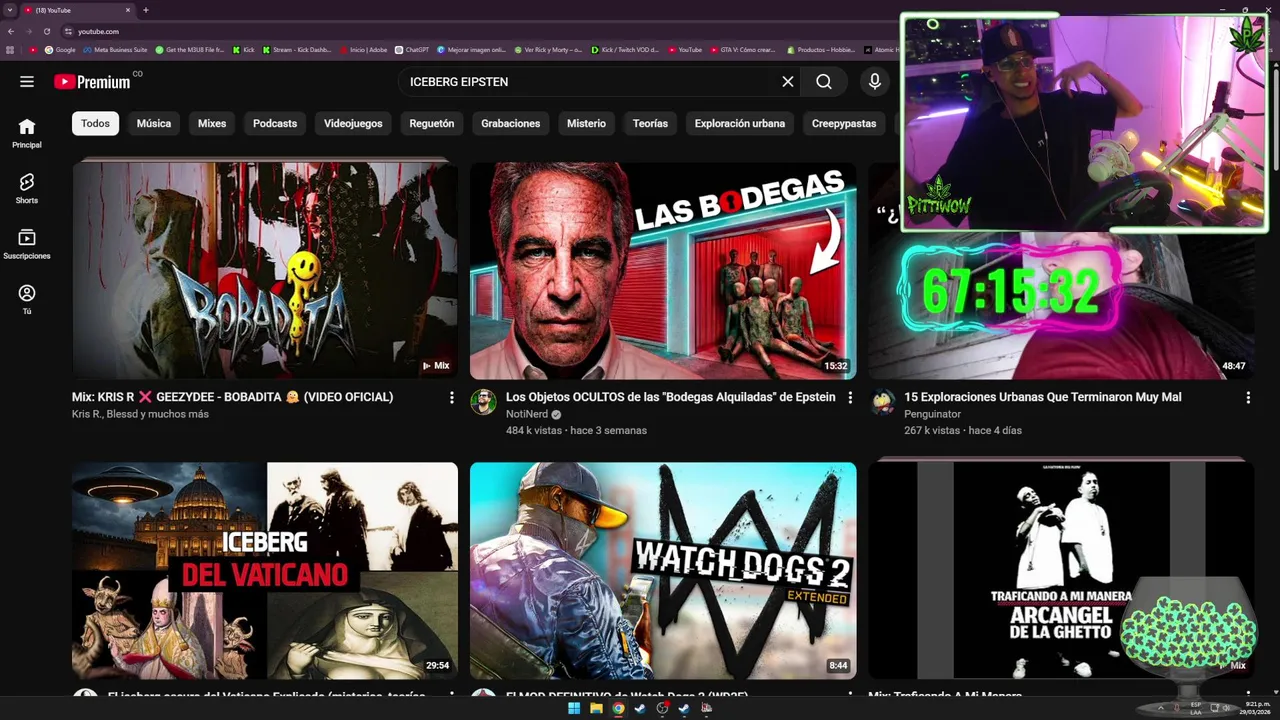Show hidden system tray icons

pos(1161,708)
